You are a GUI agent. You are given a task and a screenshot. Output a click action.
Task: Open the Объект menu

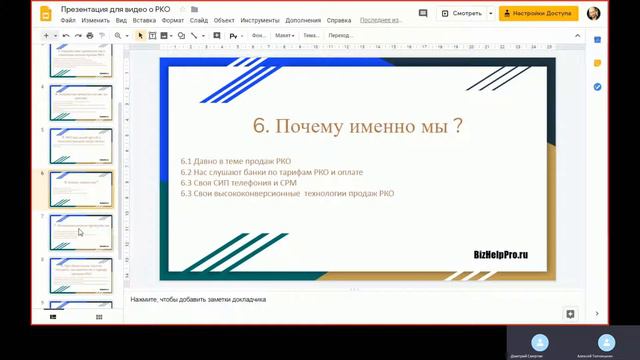[x=224, y=20]
